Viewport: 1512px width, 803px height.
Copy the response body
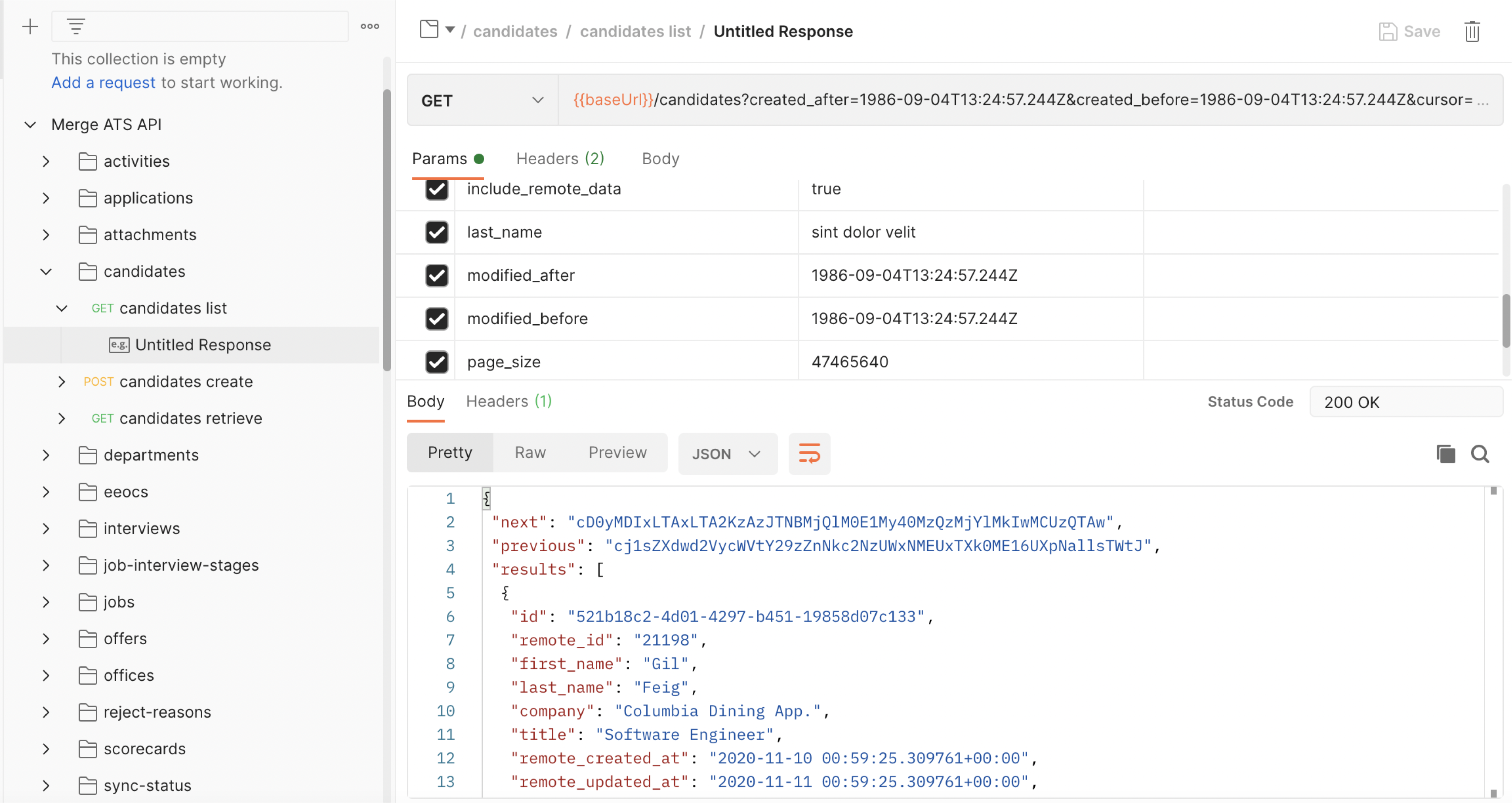1445,454
